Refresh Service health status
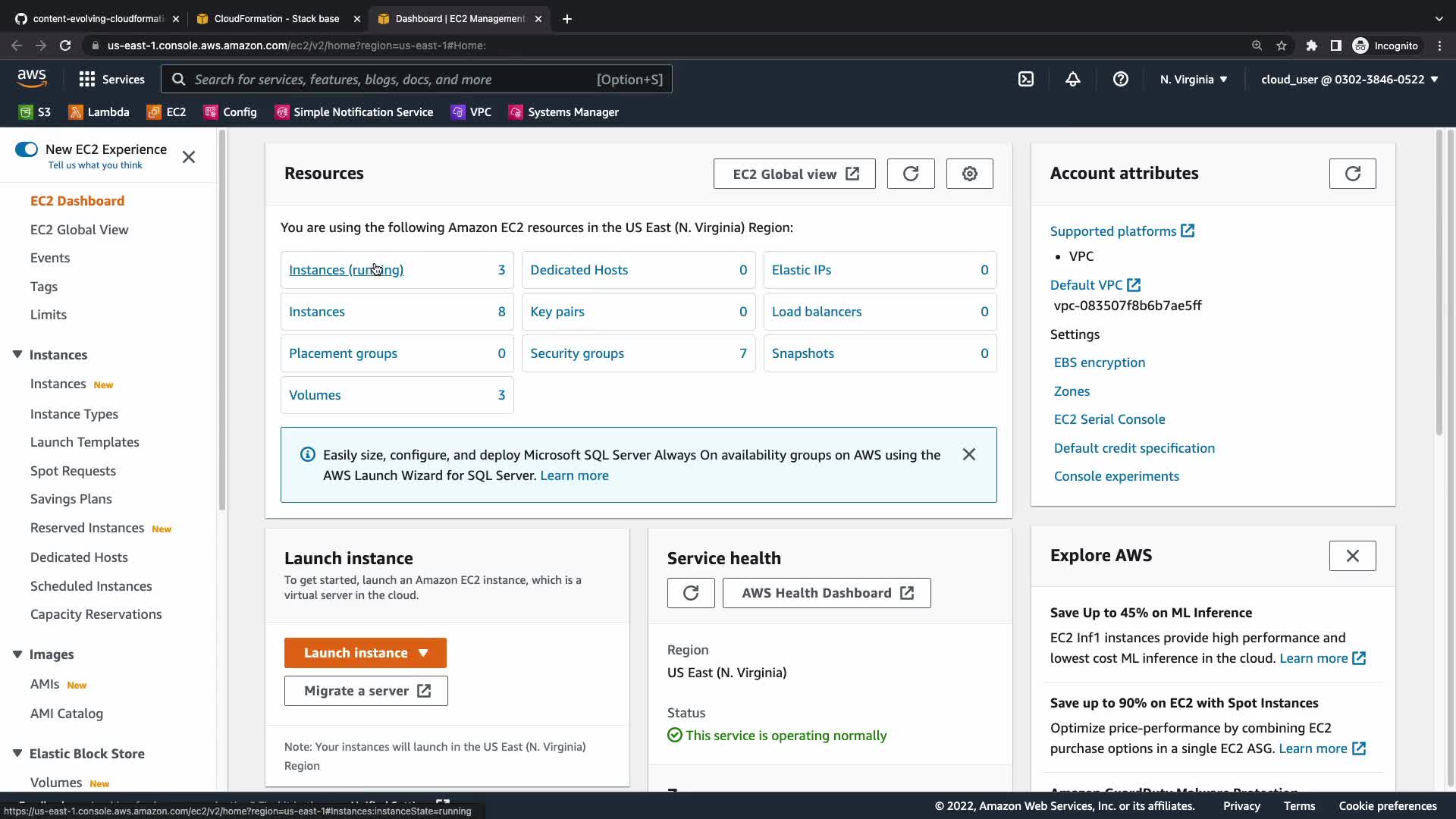Screen dimensions: 1456x819 click(690, 593)
